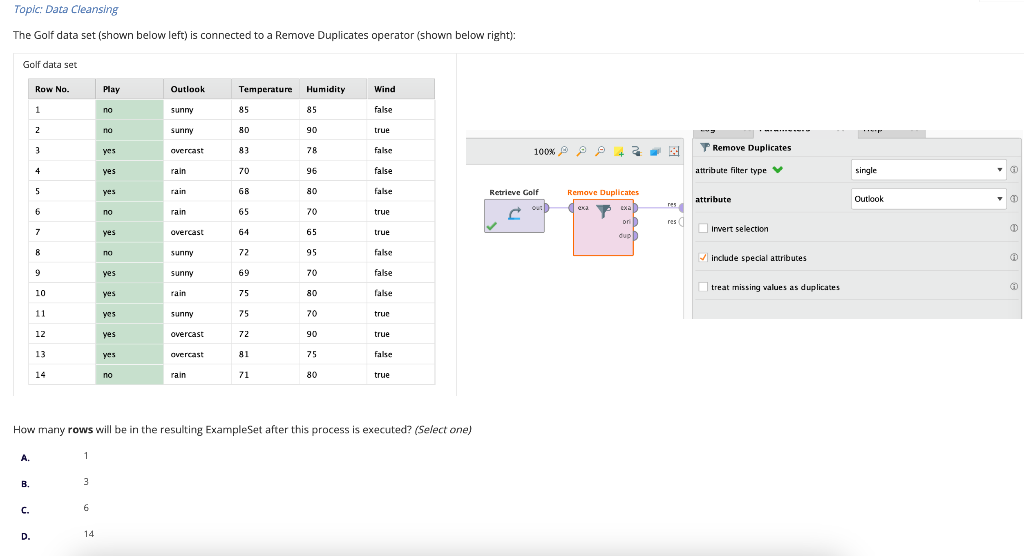Click the 100% zoom level label
Image resolution: width=1024 pixels, height=556 pixels.
pyautogui.click(x=544, y=152)
